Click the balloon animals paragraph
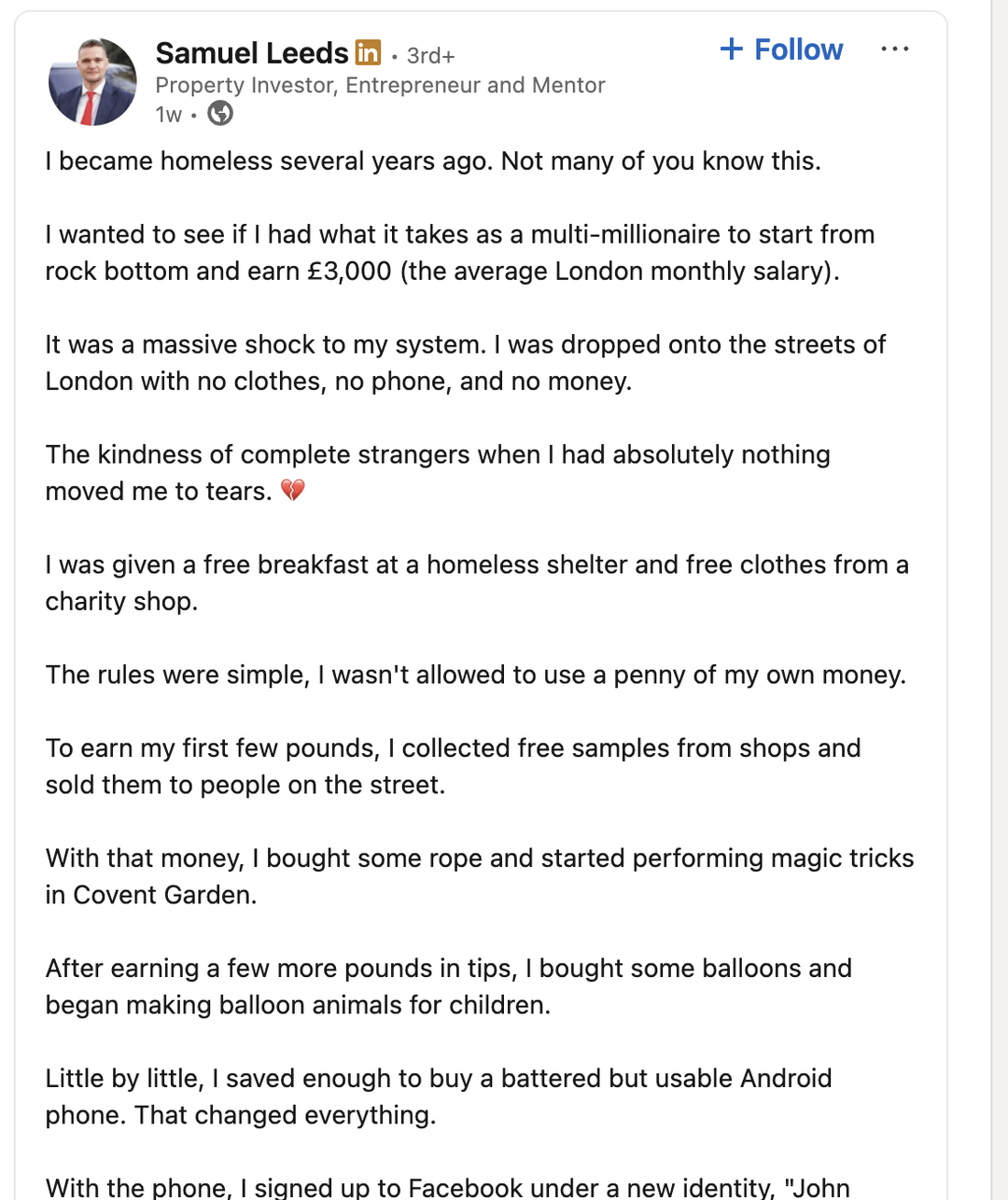The image size is (1008, 1200). click(449, 986)
